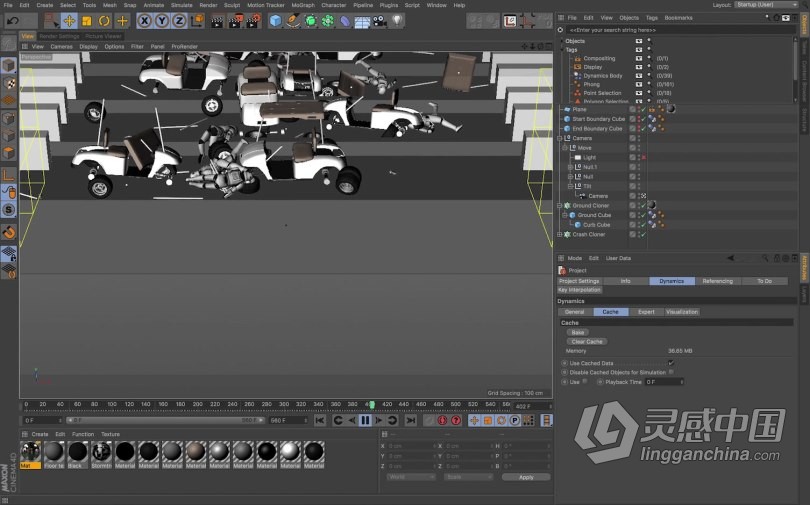
Task: Open the File menu
Action: tap(8, 5)
